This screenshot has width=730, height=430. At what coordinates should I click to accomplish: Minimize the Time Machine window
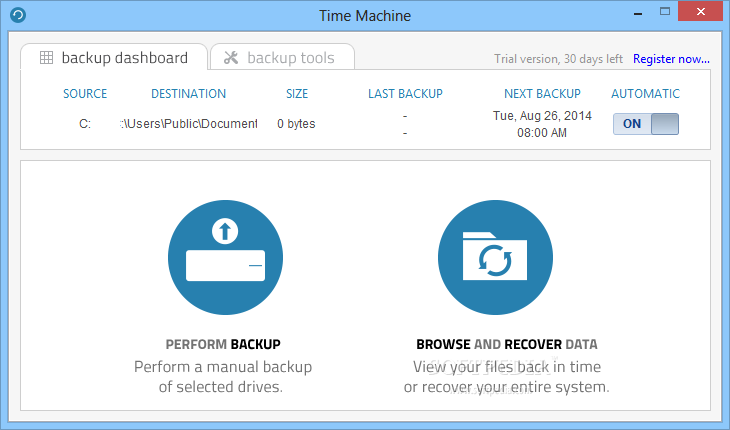coord(638,13)
